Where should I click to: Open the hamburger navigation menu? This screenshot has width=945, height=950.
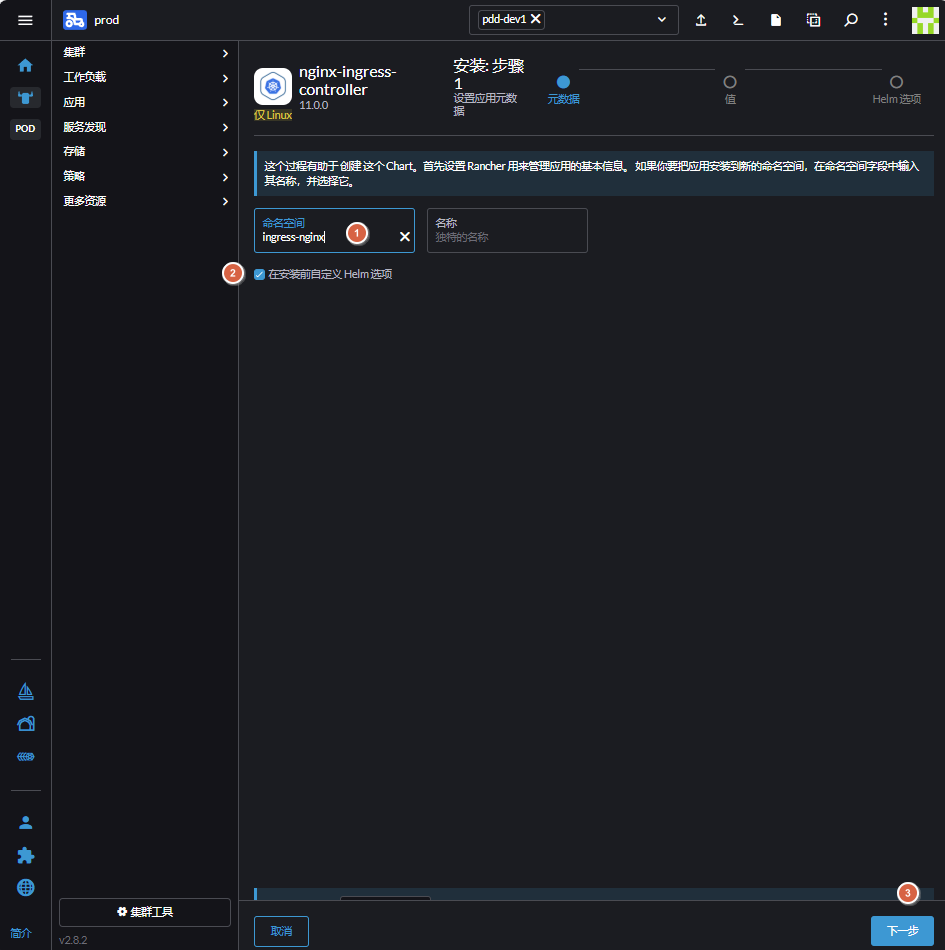(x=26, y=20)
